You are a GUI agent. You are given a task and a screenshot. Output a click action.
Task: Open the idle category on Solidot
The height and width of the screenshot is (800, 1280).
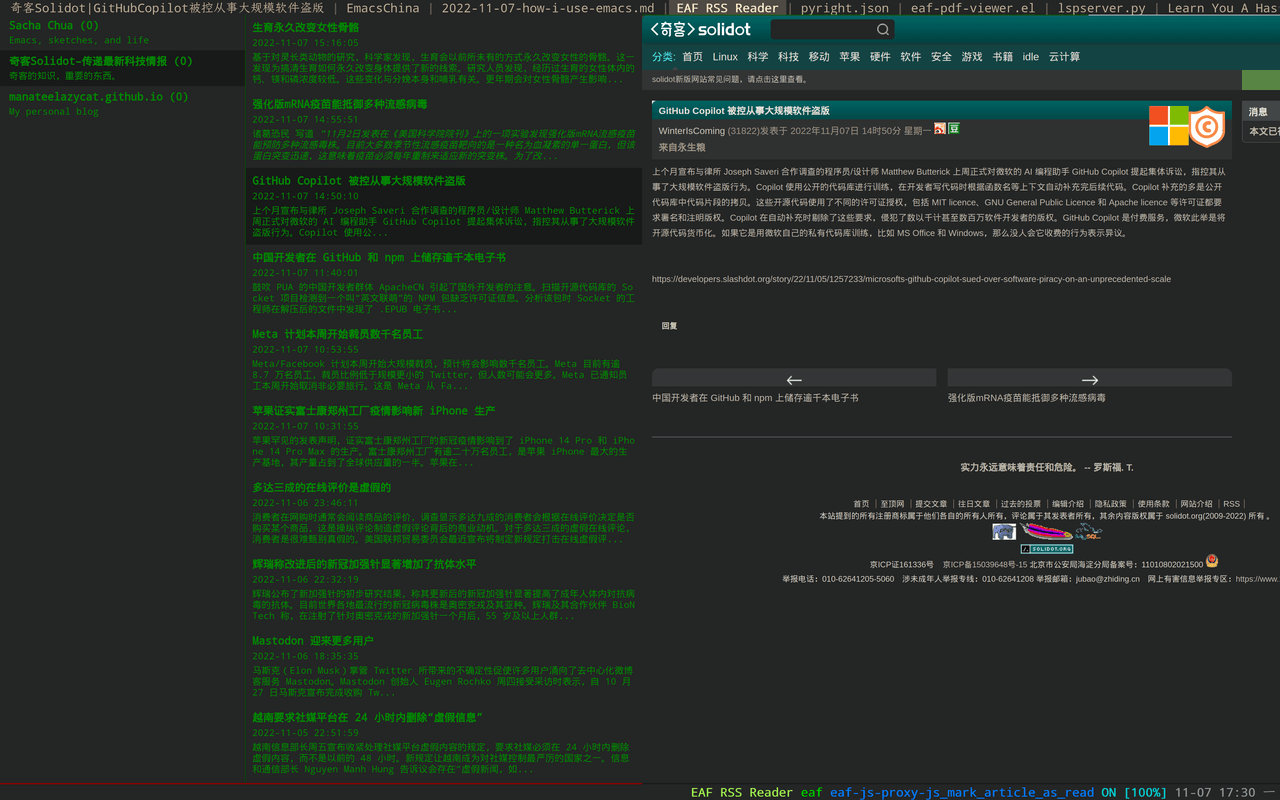point(1030,57)
